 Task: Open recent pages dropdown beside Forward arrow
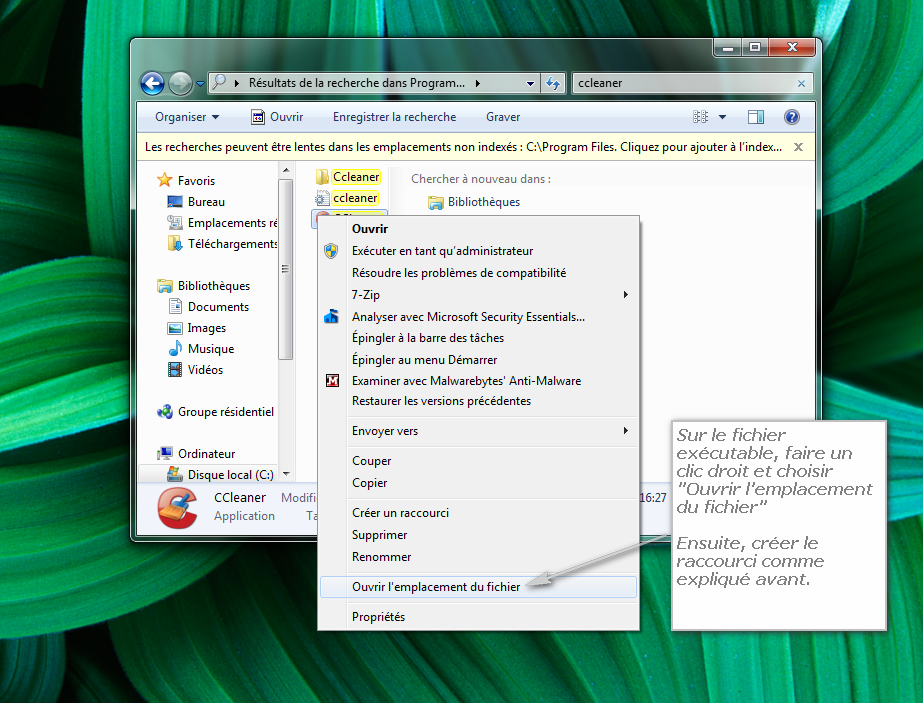pyautogui.click(x=200, y=84)
